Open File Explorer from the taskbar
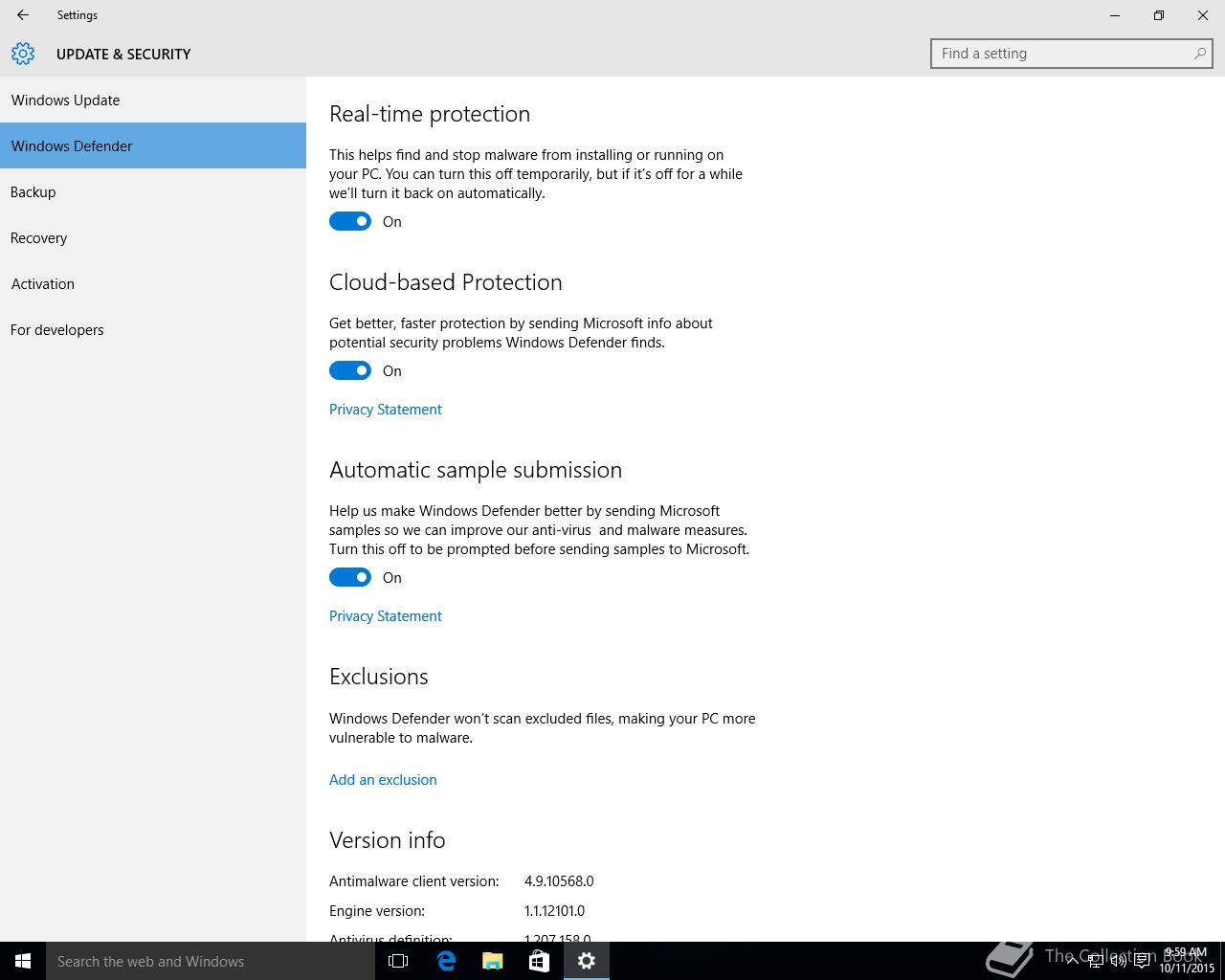The width and height of the screenshot is (1225, 980). click(x=493, y=961)
